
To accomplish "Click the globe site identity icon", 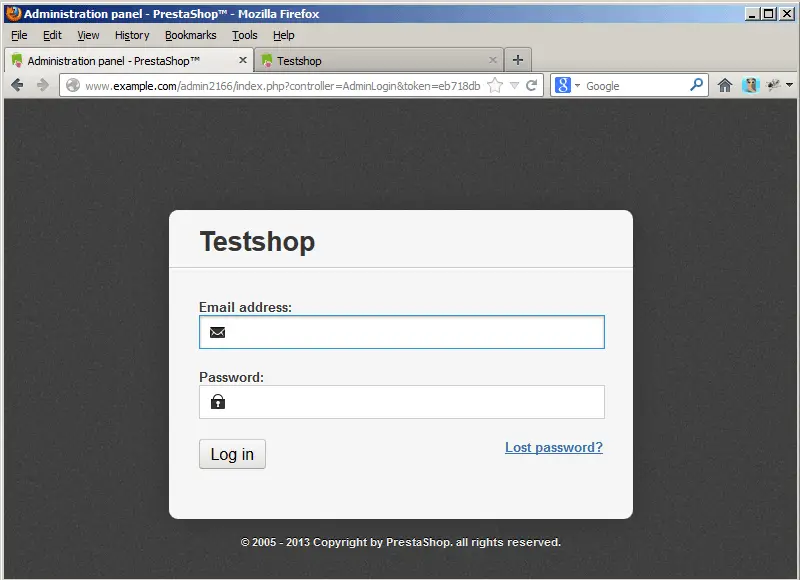I will click(x=73, y=85).
